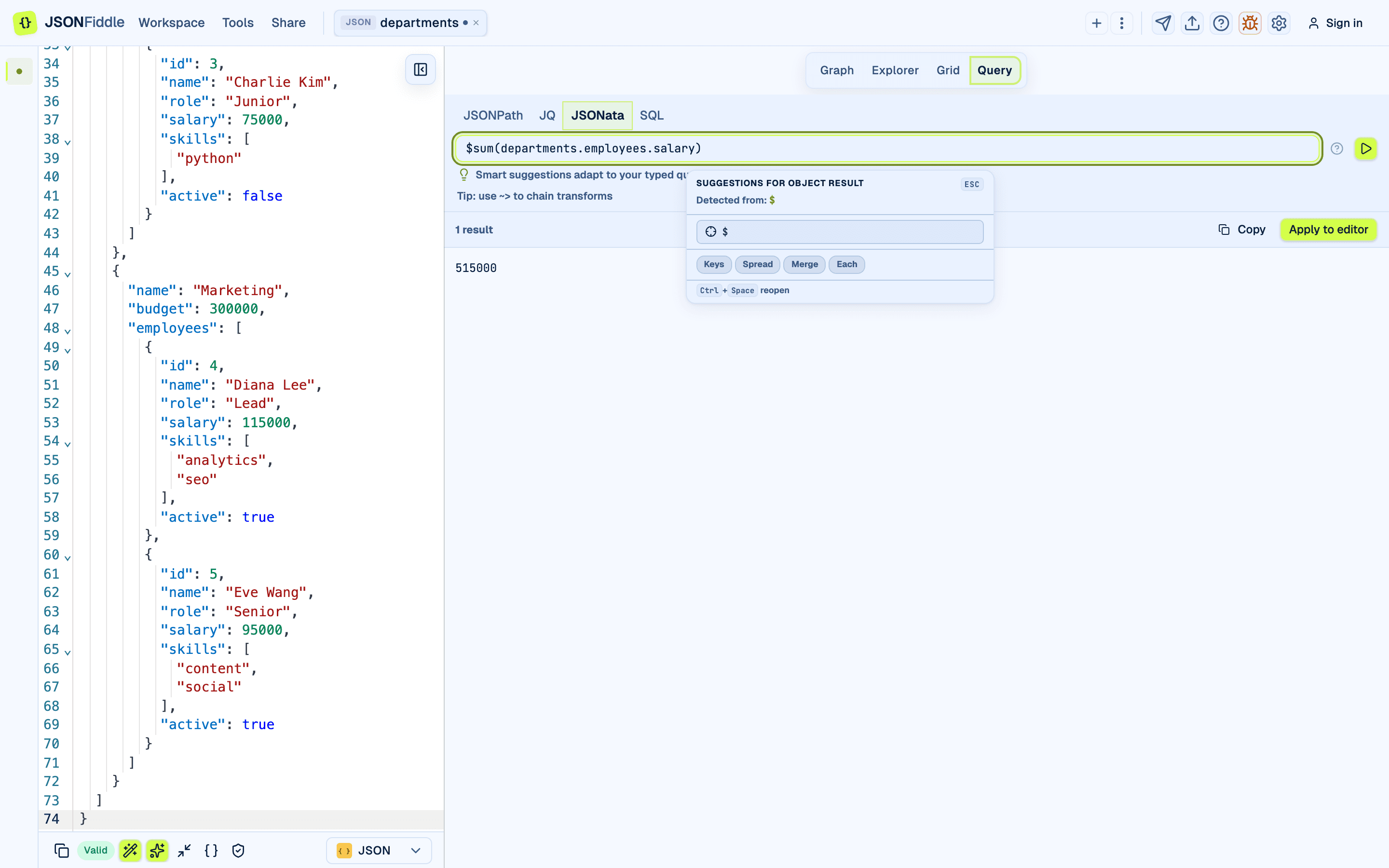Copy the query result
This screenshot has height=868, width=1389.
pos(1242,230)
